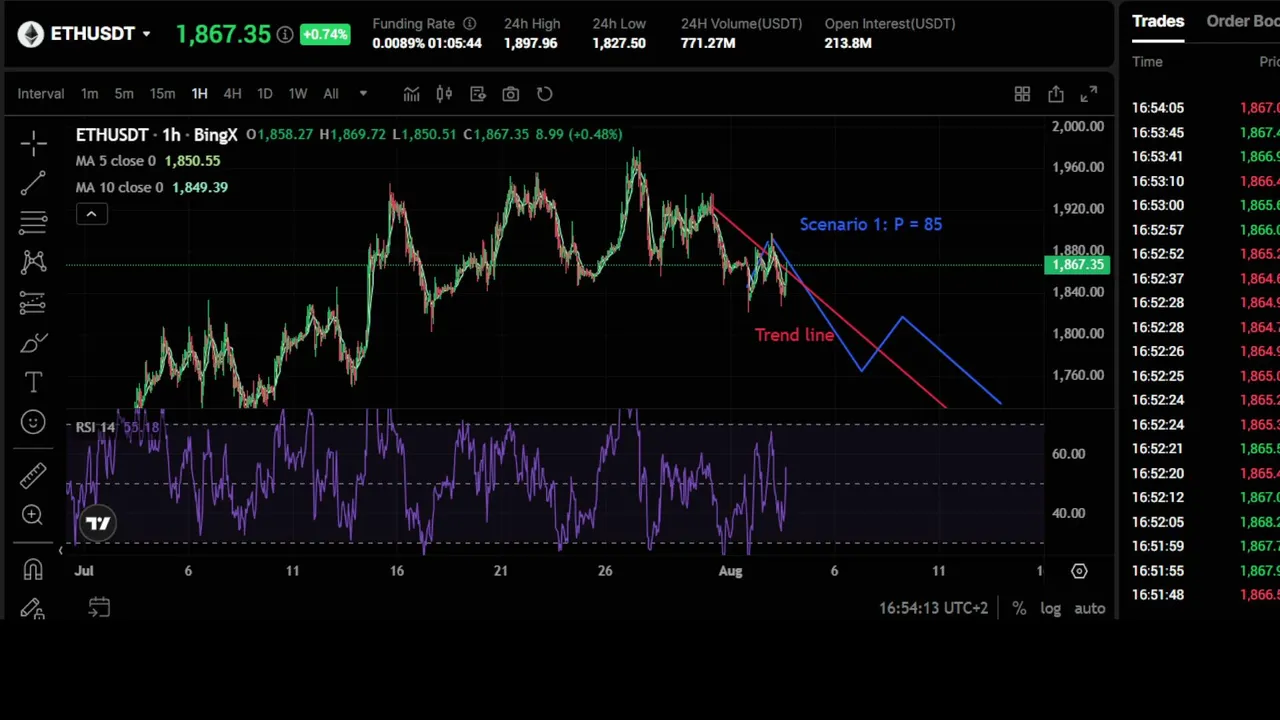Click the ETHUSDT · 1h · BingX chart title
This screenshot has height=720, width=1280.
[157, 134]
